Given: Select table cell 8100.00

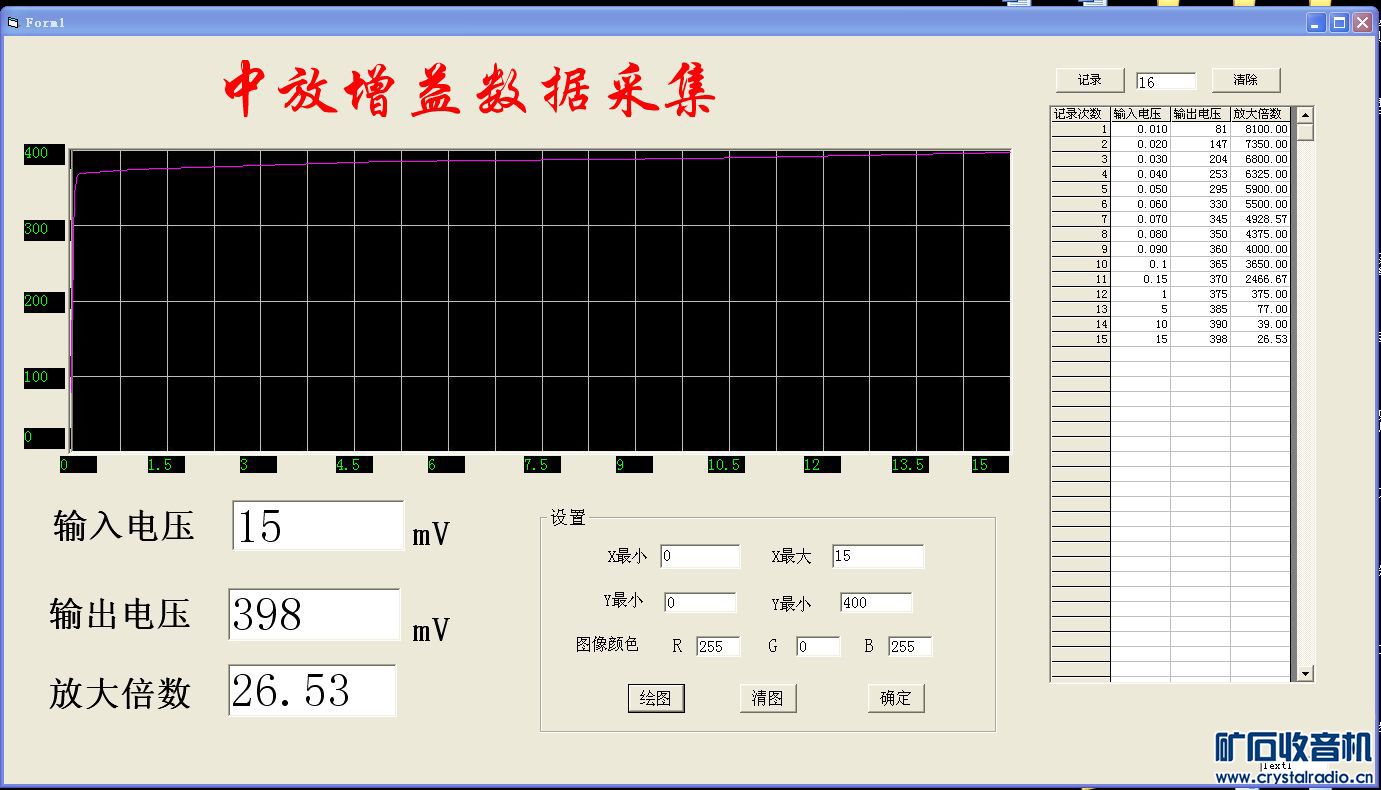Looking at the screenshot, I should point(1260,129).
